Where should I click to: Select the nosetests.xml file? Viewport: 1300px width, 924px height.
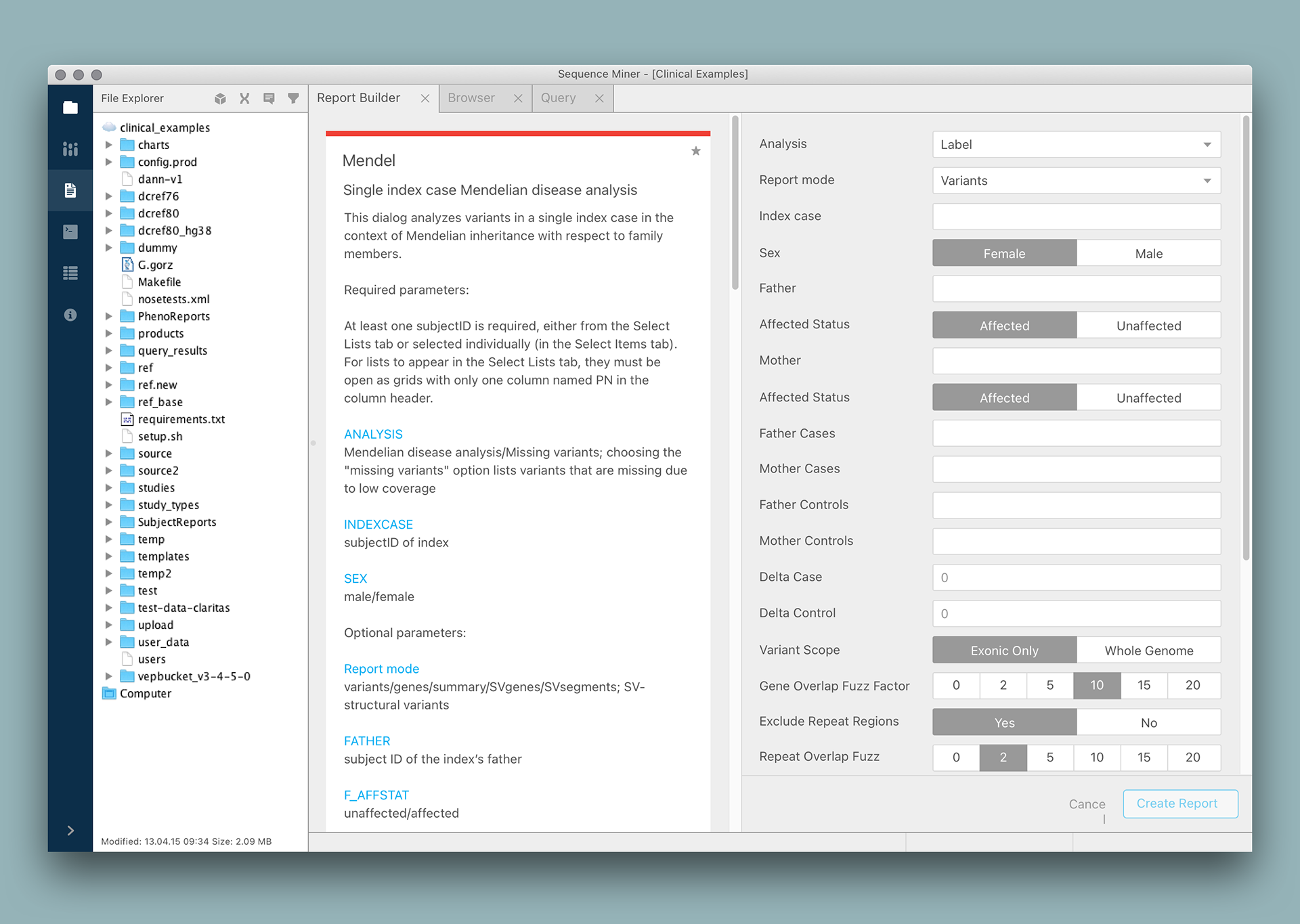tap(173, 299)
